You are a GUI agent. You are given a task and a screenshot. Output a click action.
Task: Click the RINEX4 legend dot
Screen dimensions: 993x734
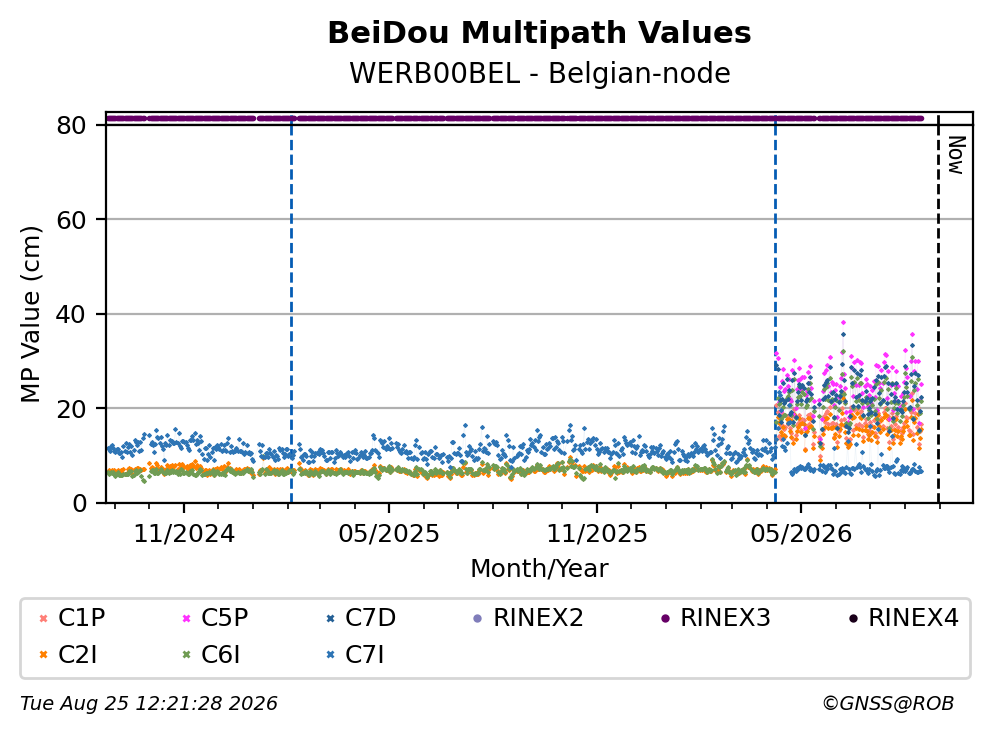(x=853, y=618)
